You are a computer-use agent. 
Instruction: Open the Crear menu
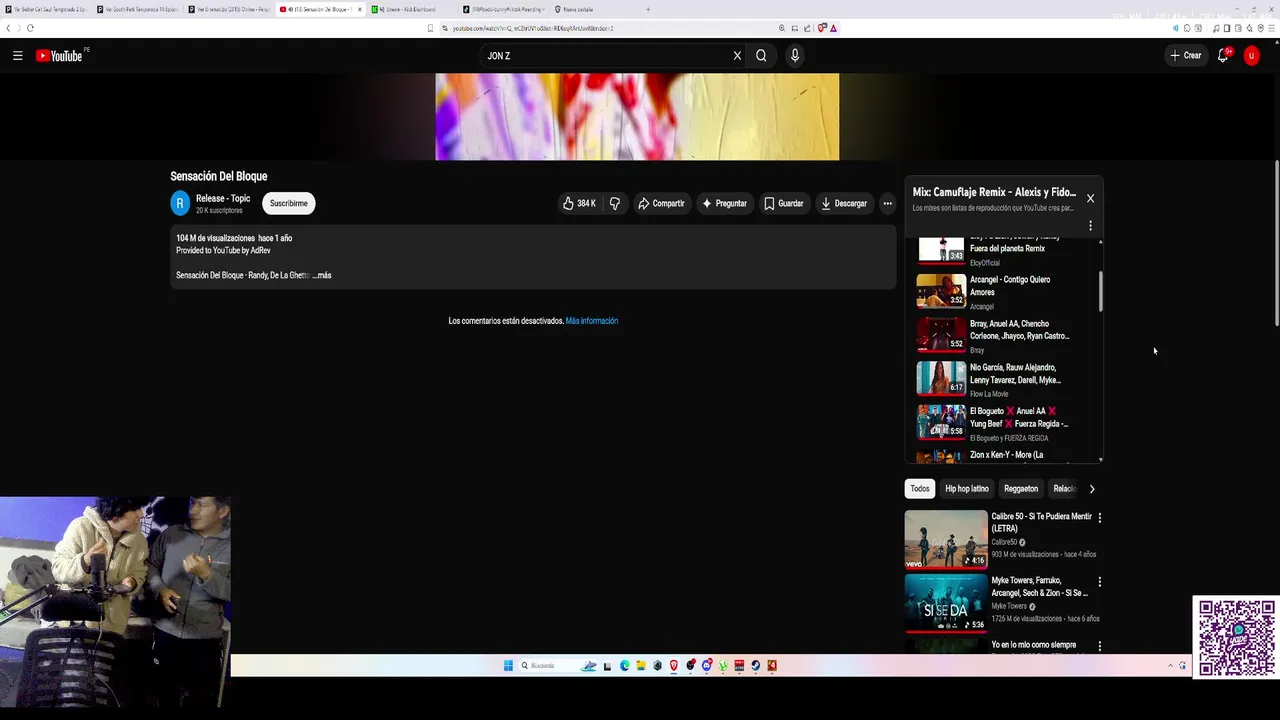click(1185, 56)
